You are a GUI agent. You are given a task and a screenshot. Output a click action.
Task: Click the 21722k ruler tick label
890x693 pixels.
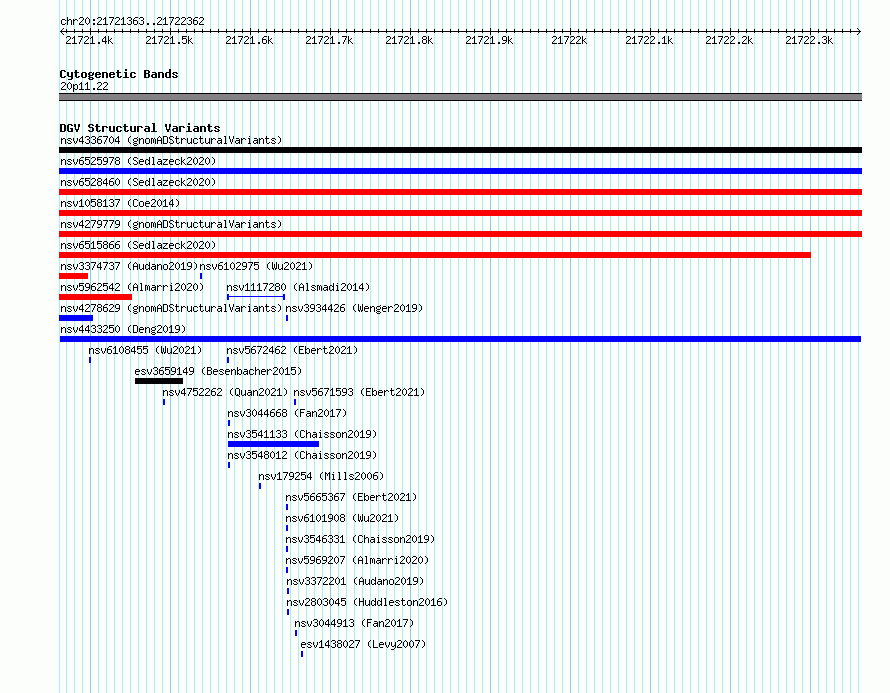[x=569, y=40]
